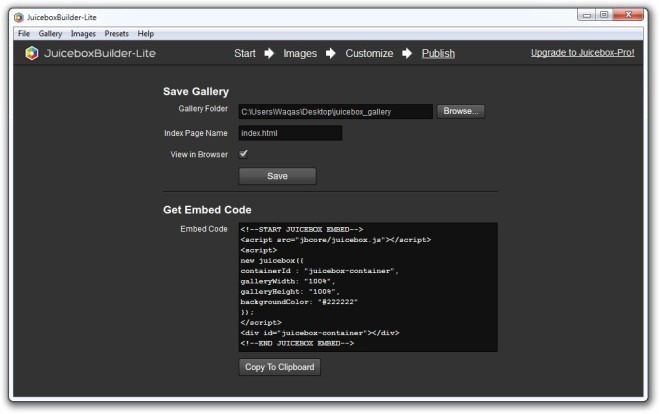Viewport: 660px width, 414px height.
Task: Click the 'START JUICEBOX EMBED' comment line
Action: pyautogui.click(x=302, y=229)
